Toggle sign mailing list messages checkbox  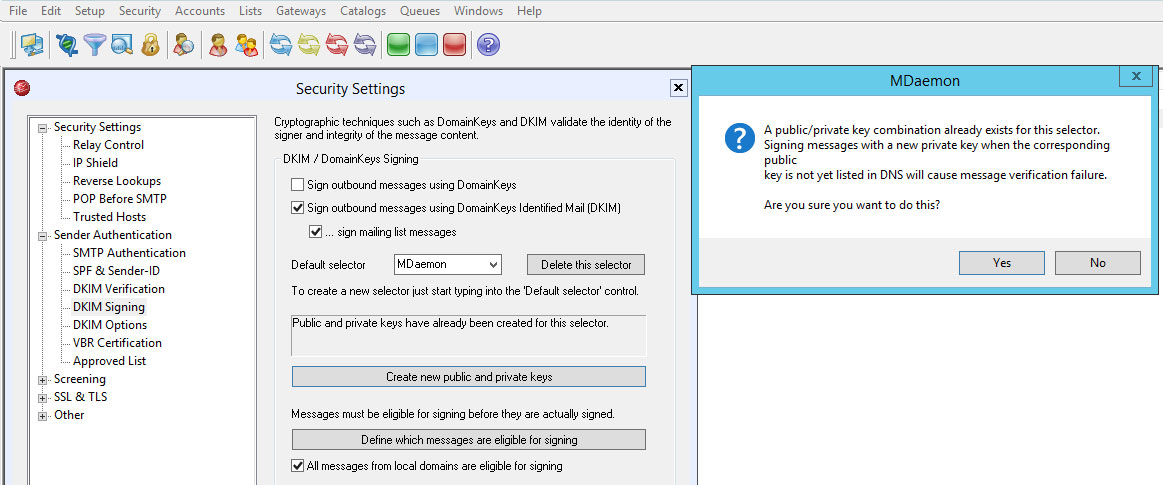click(x=315, y=232)
